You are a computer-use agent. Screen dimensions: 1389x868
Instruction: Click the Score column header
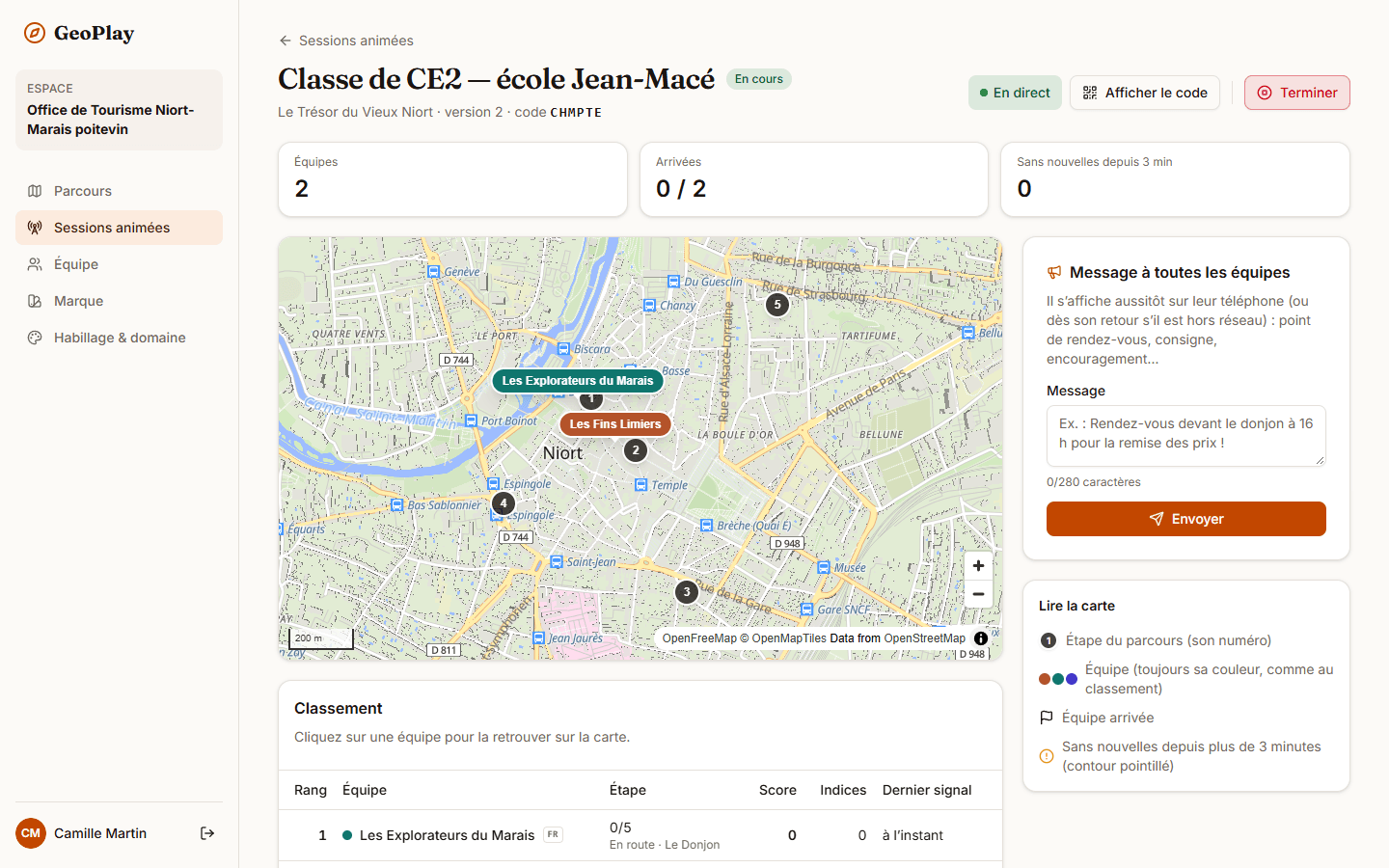(x=777, y=790)
